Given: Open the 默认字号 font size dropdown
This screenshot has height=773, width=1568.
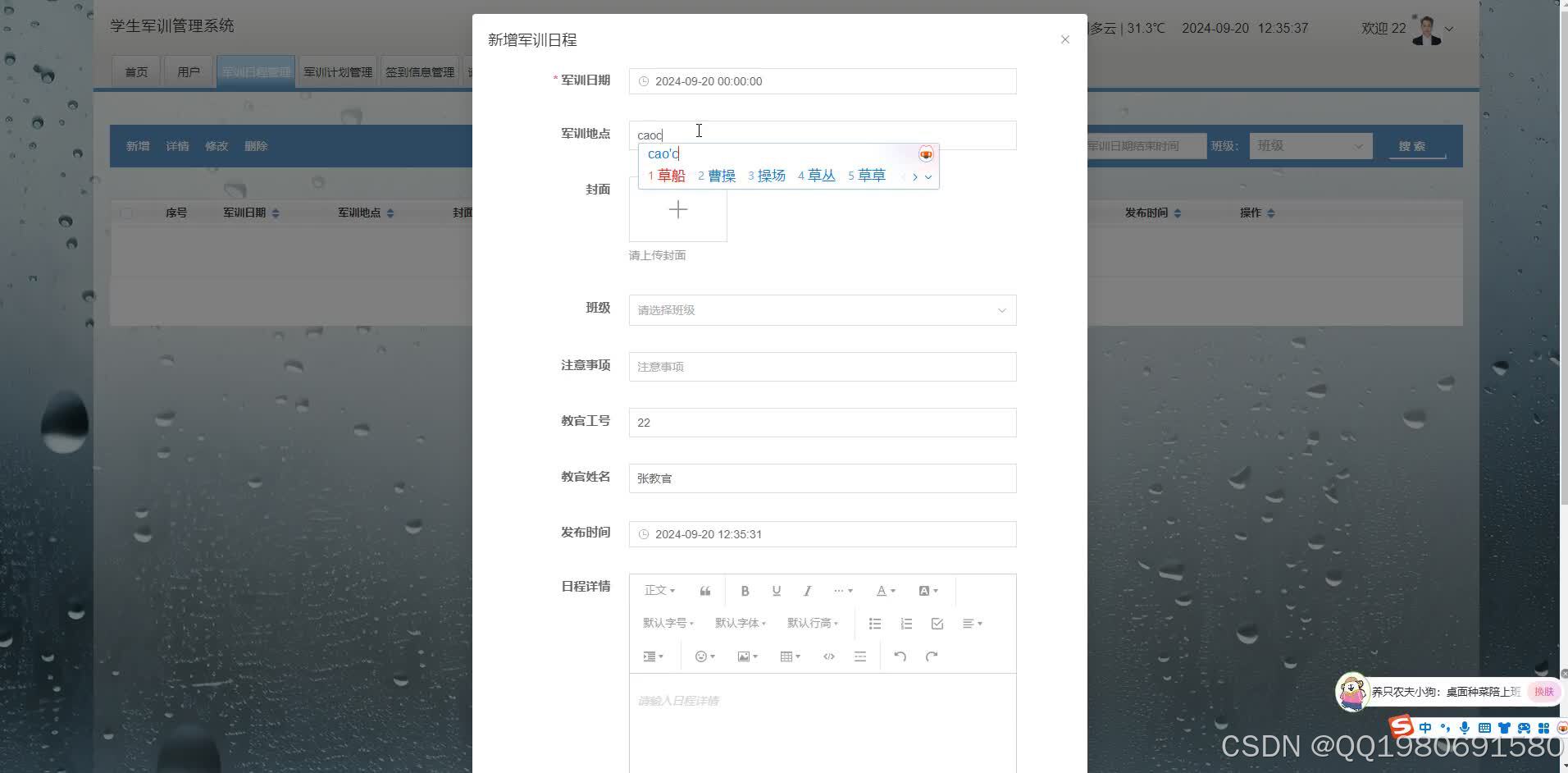Looking at the screenshot, I should point(668,623).
